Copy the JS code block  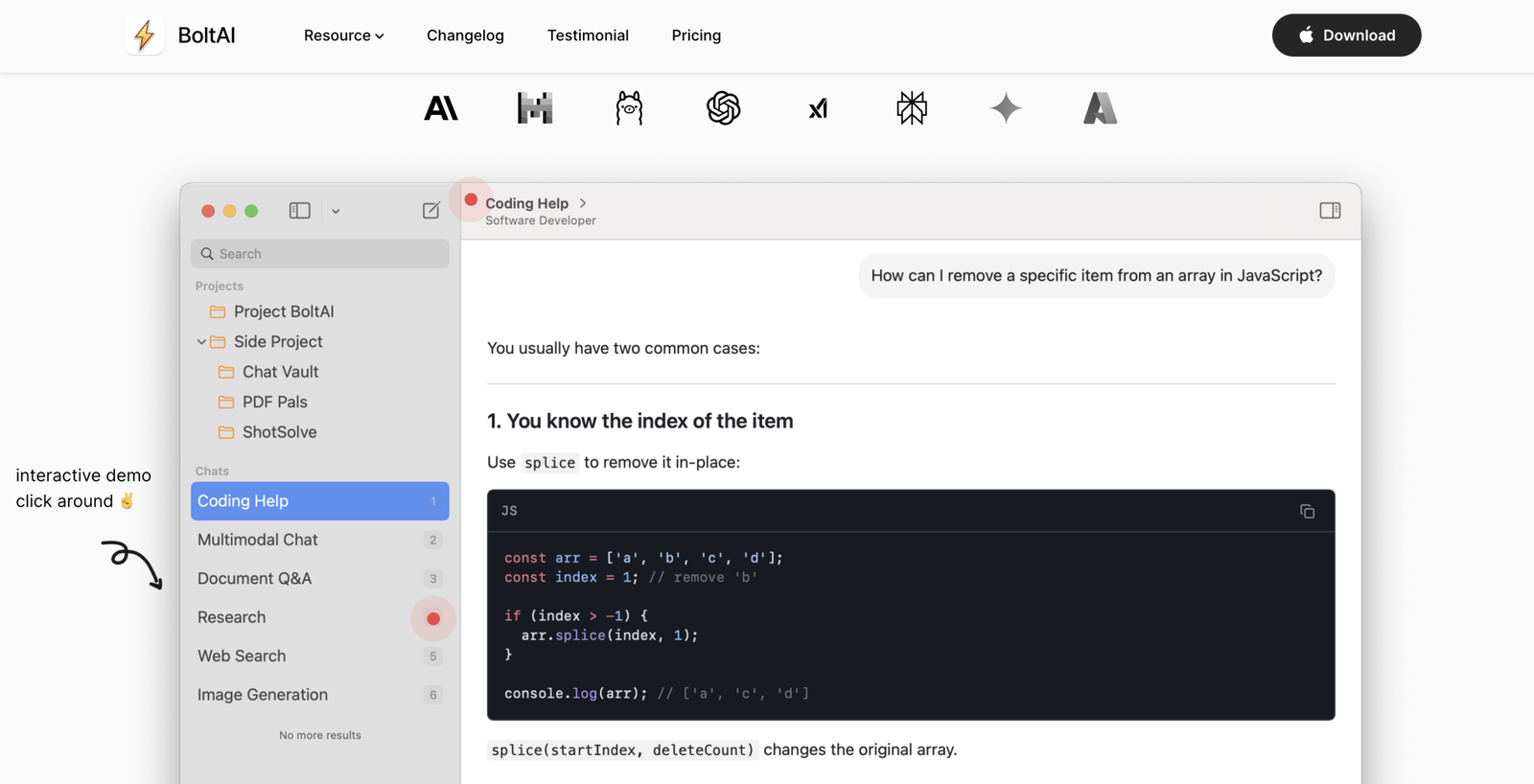click(x=1307, y=511)
